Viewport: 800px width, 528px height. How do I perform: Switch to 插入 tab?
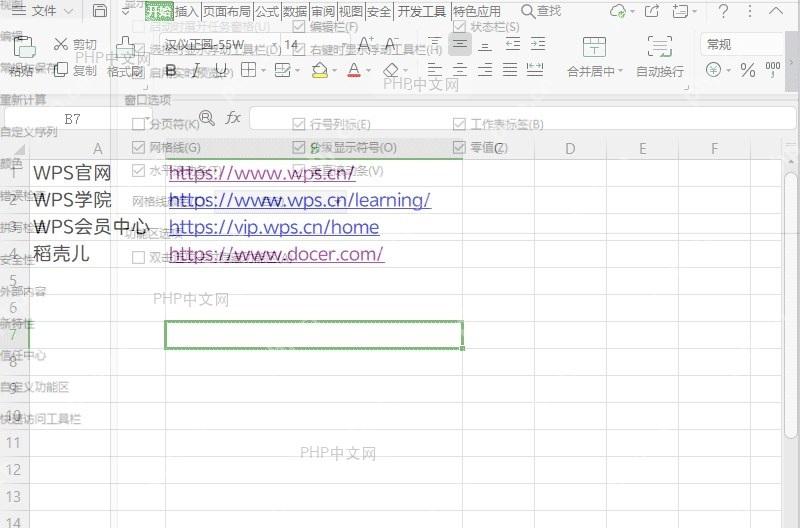[187, 11]
